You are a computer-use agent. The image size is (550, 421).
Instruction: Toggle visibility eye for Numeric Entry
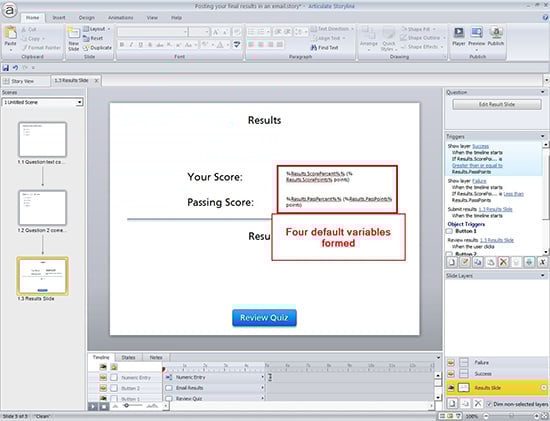tap(103, 377)
